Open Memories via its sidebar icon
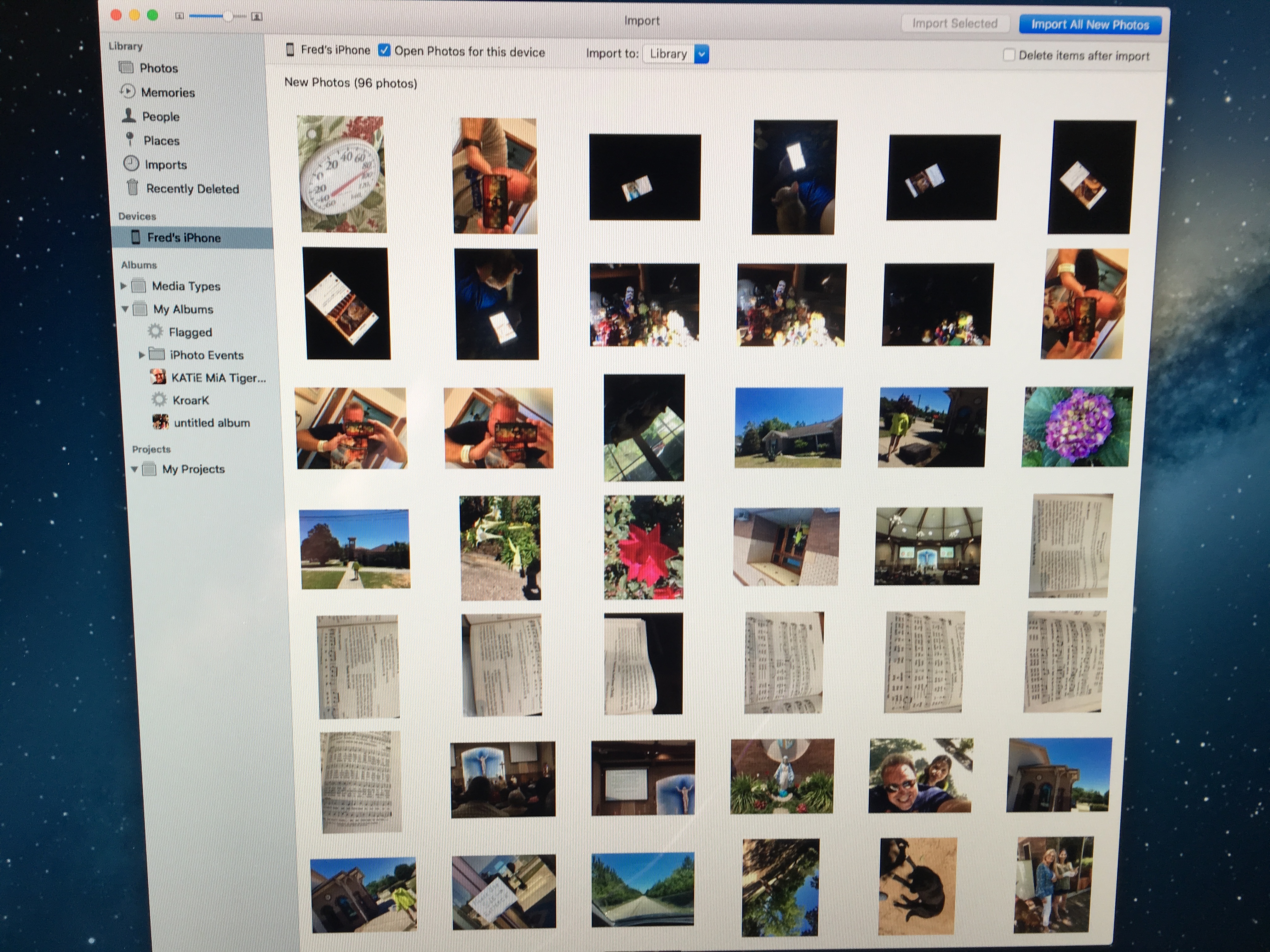 pos(127,92)
